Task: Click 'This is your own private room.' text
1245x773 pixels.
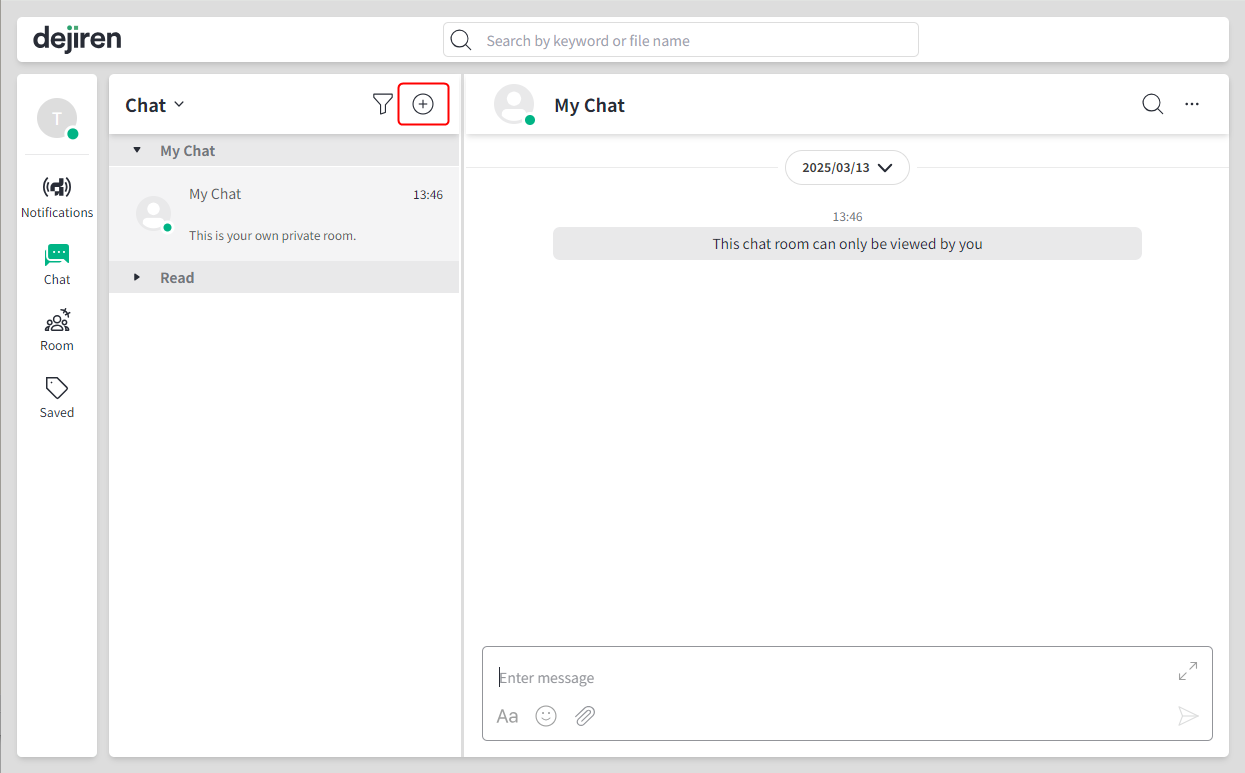Action: (x=273, y=236)
